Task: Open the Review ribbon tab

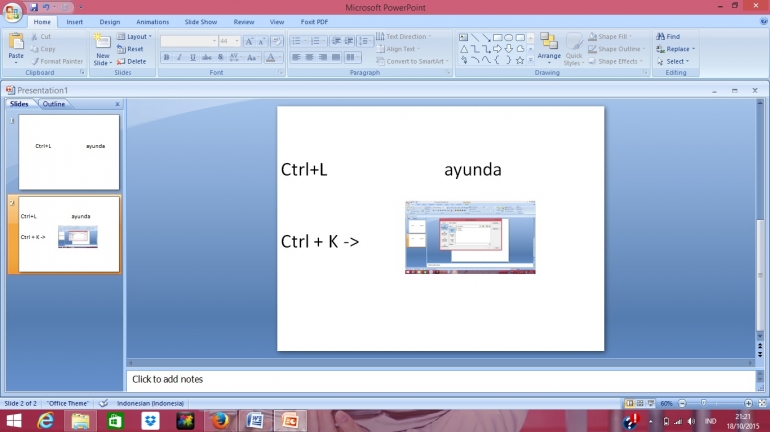Action: click(x=244, y=22)
